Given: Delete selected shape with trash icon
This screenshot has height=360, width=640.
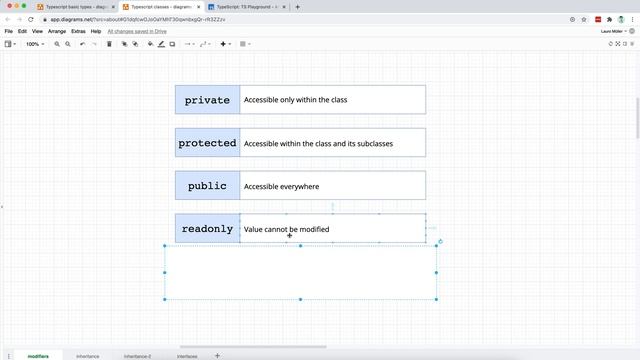Looking at the screenshot, I should 109,44.
